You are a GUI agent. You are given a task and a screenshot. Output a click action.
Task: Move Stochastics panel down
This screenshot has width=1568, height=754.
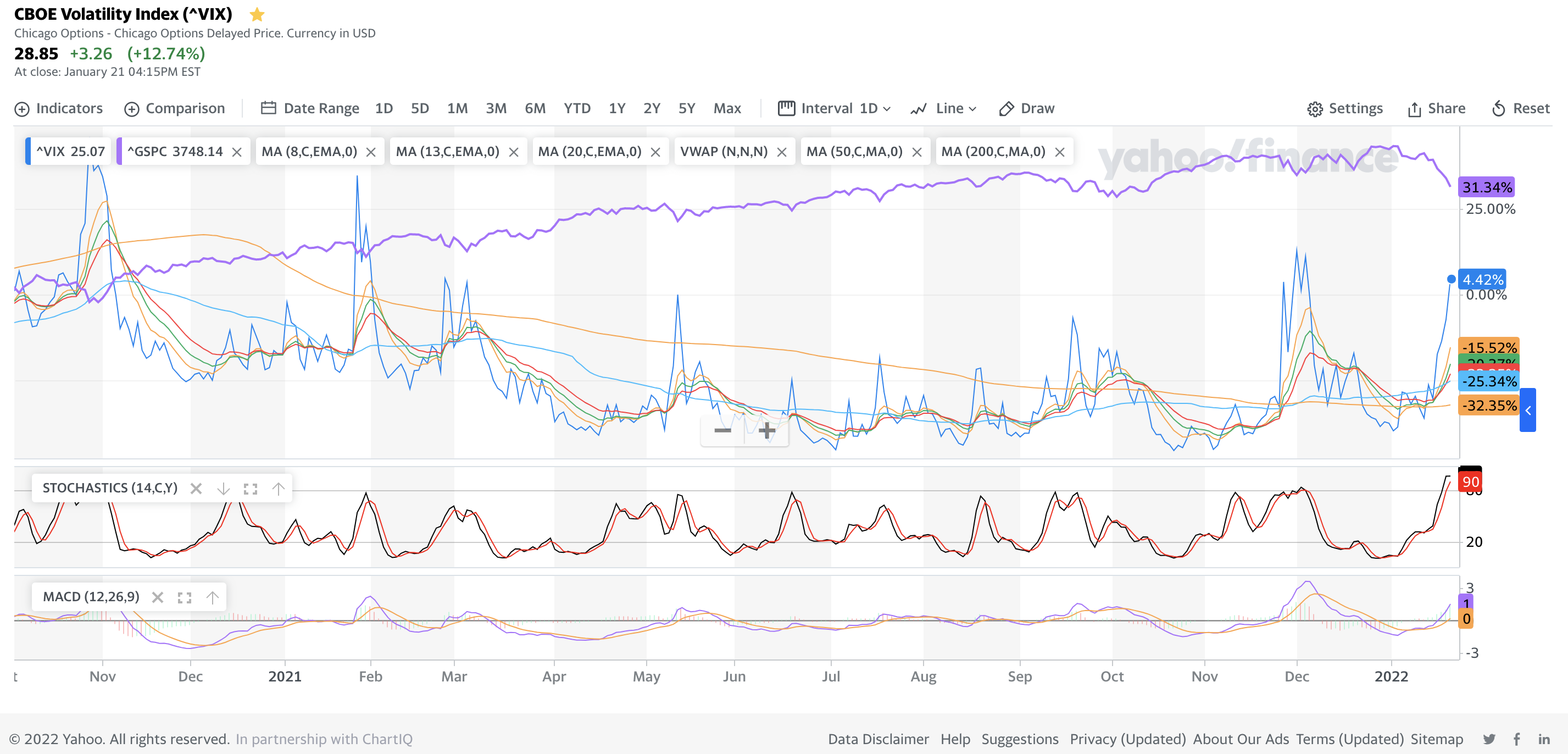(x=224, y=489)
